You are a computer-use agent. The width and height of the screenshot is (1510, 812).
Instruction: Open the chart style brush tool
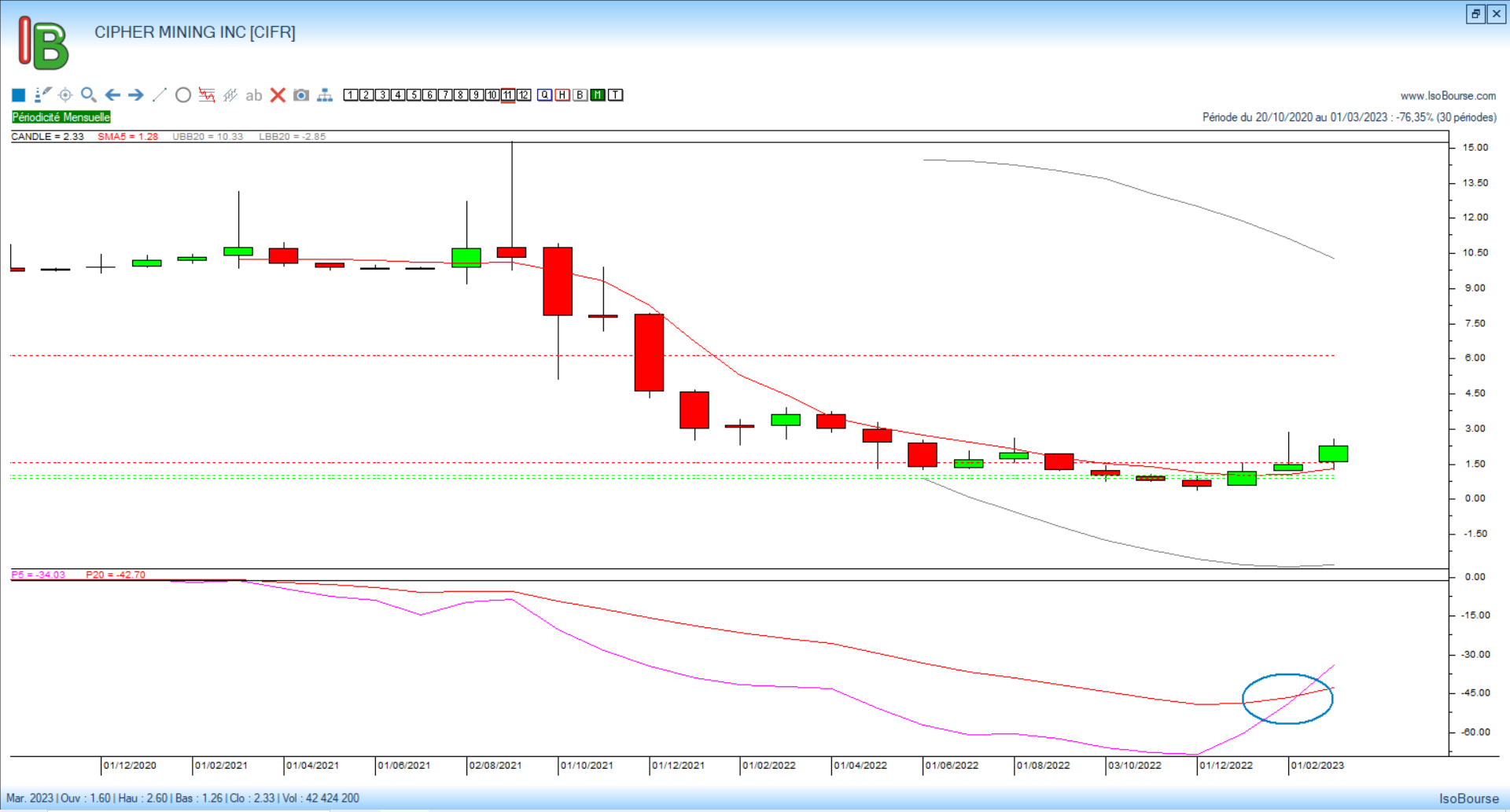(x=43, y=95)
